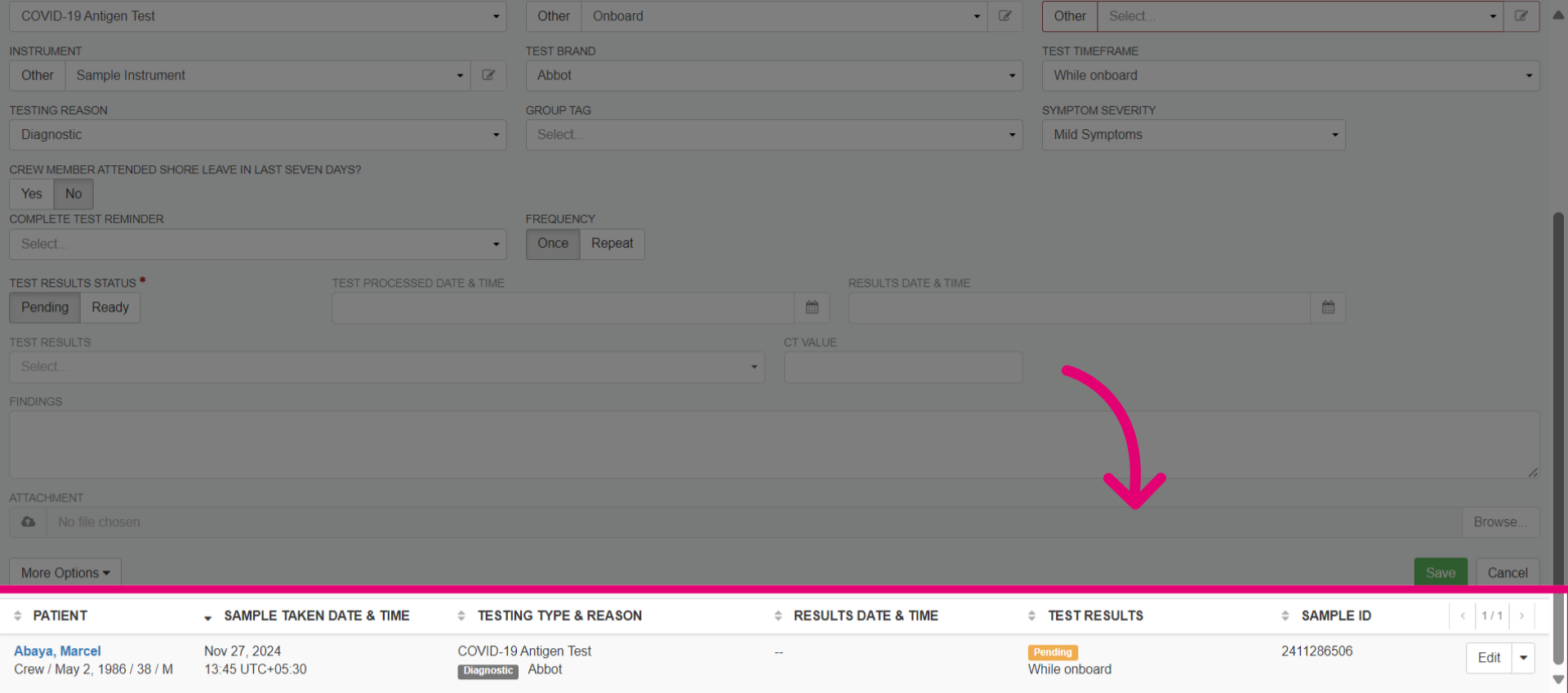The height and width of the screenshot is (693, 1568).
Task: Click Browse to choose attachment file
Action: pyautogui.click(x=1500, y=522)
